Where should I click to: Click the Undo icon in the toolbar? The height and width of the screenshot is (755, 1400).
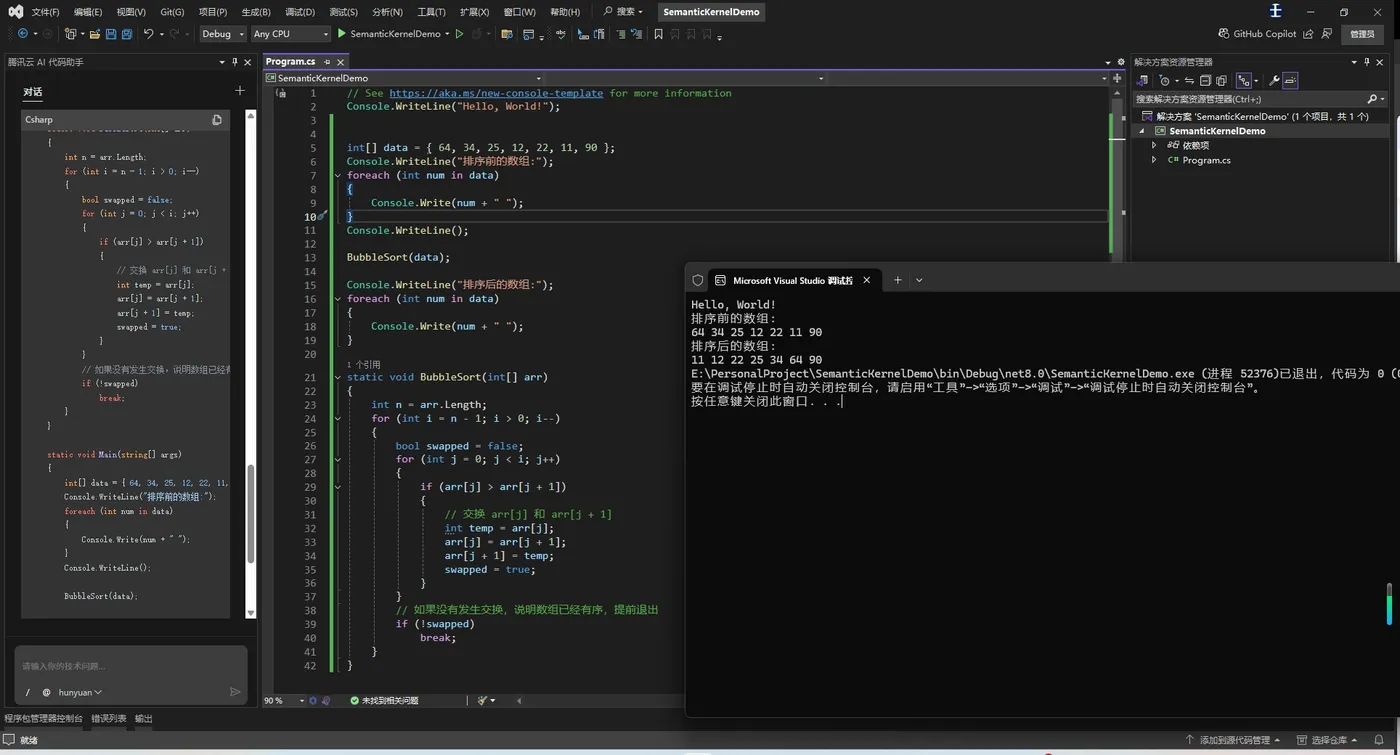tap(148, 34)
